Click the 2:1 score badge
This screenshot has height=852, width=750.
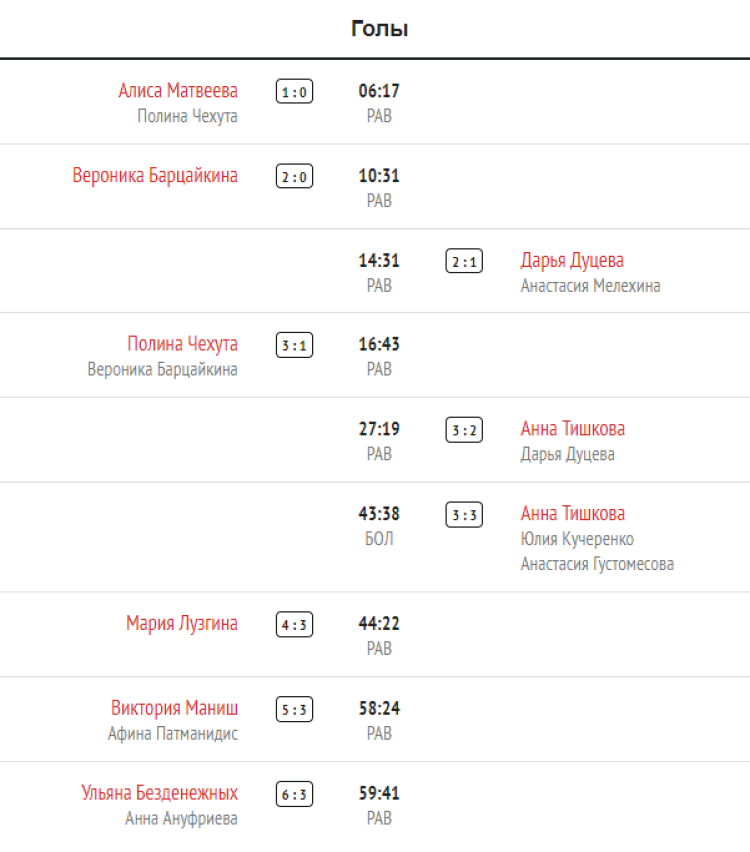pos(464,262)
